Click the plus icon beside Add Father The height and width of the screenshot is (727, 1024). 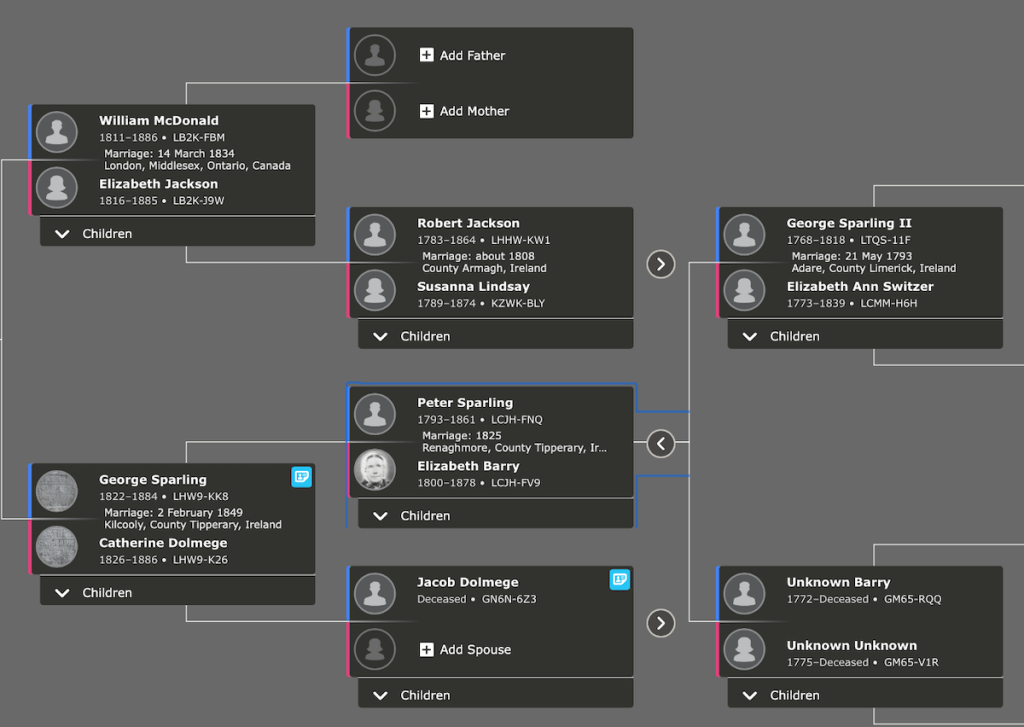pos(427,56)
